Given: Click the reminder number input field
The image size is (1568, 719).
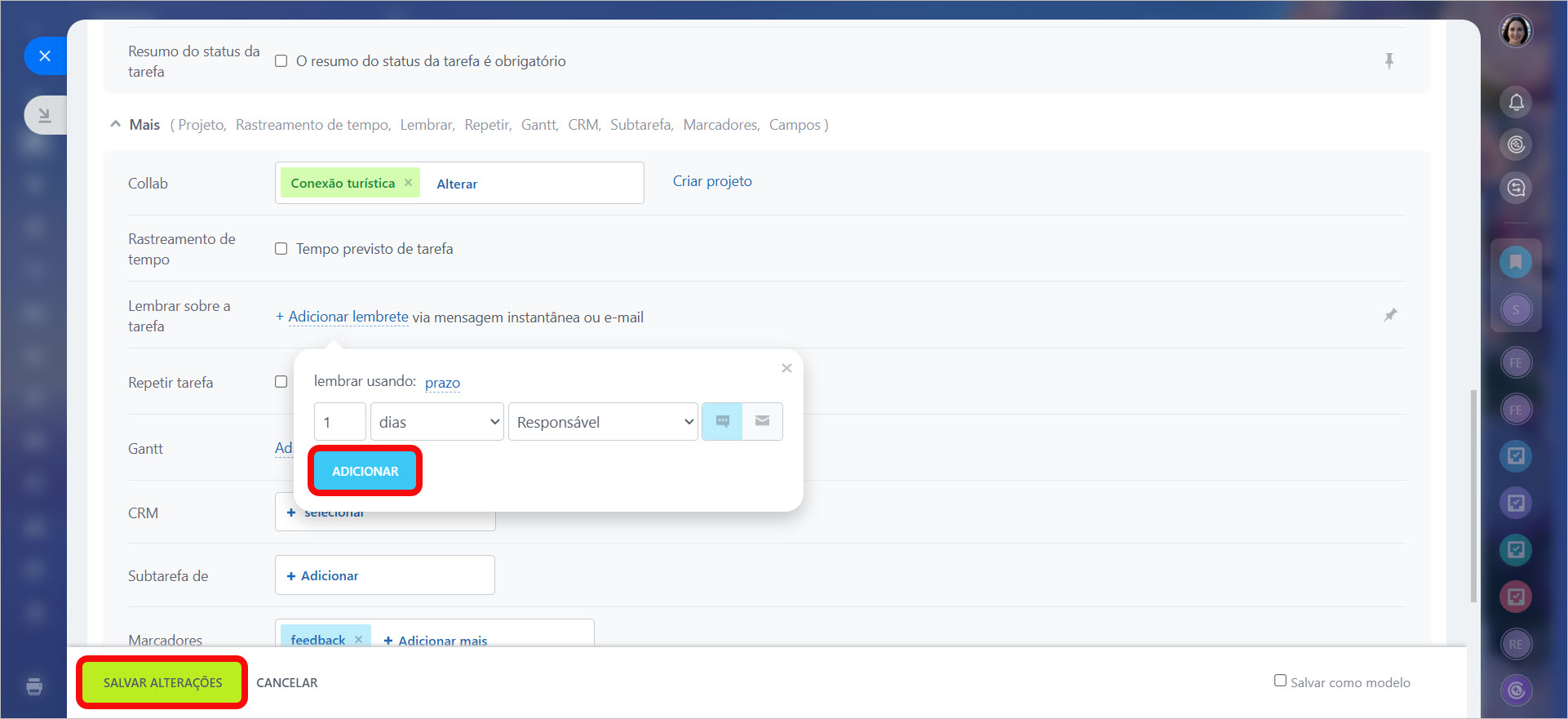Looking at the screenshot, I should [339, 422].
